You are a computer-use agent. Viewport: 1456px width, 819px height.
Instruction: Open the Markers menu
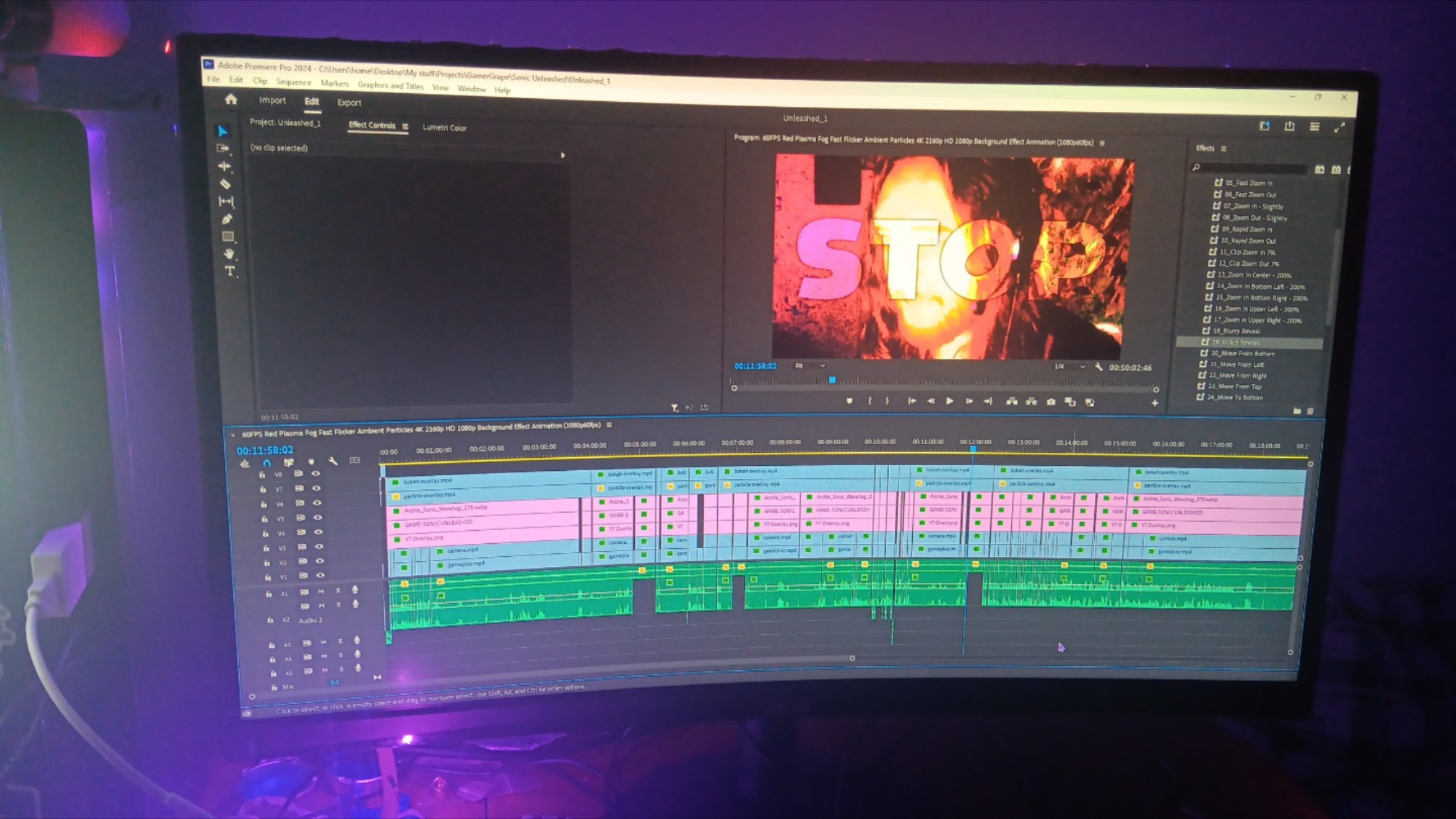click(334, 83)
